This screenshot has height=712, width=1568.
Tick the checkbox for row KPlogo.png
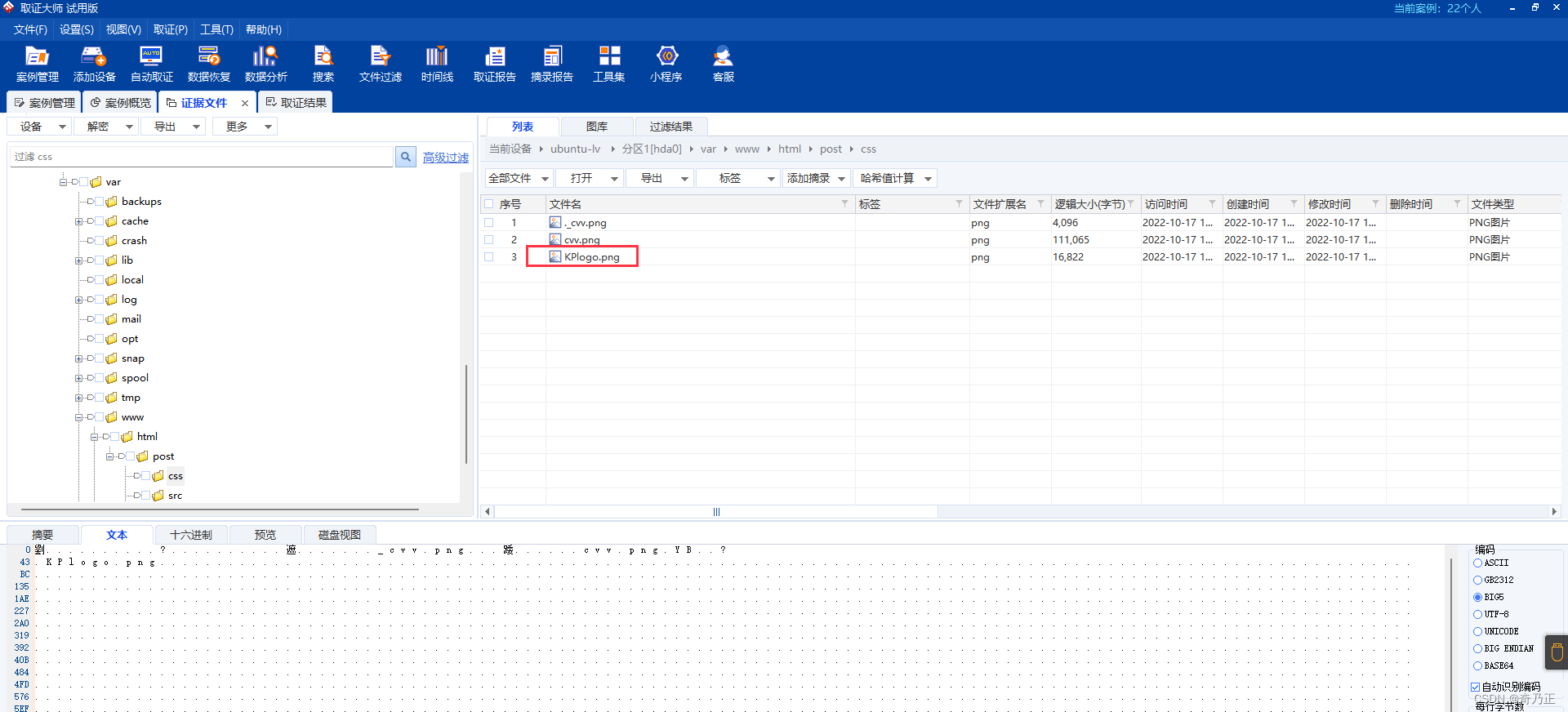coord(489,256)
